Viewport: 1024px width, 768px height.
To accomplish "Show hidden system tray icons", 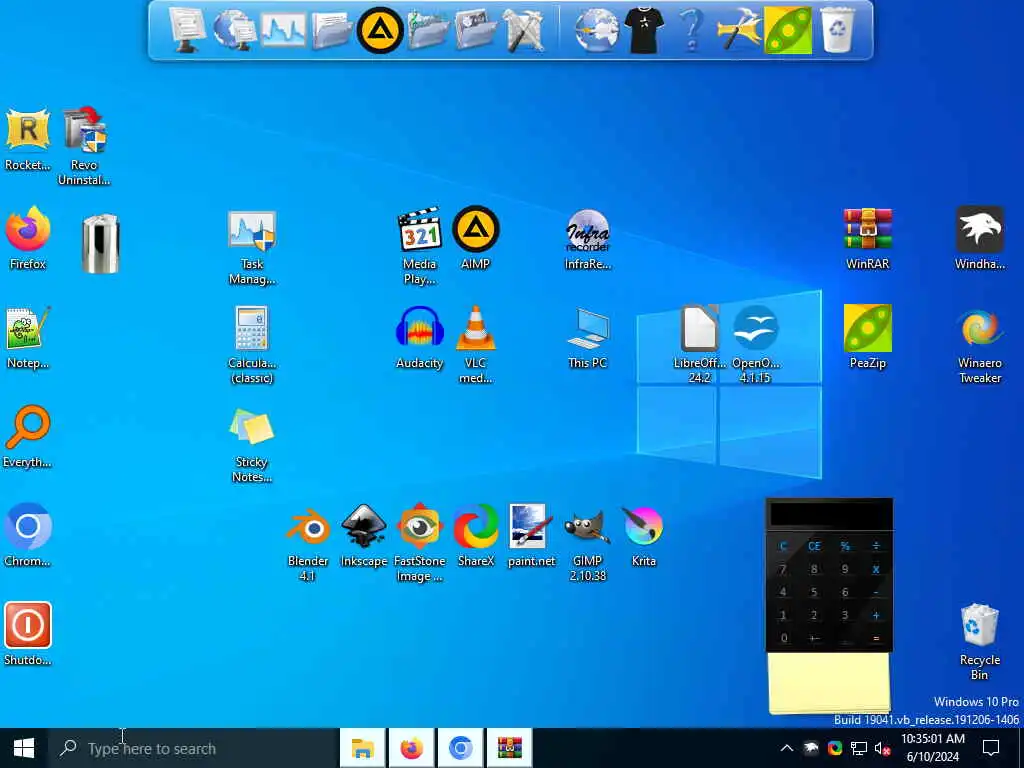I will [787, 748].
